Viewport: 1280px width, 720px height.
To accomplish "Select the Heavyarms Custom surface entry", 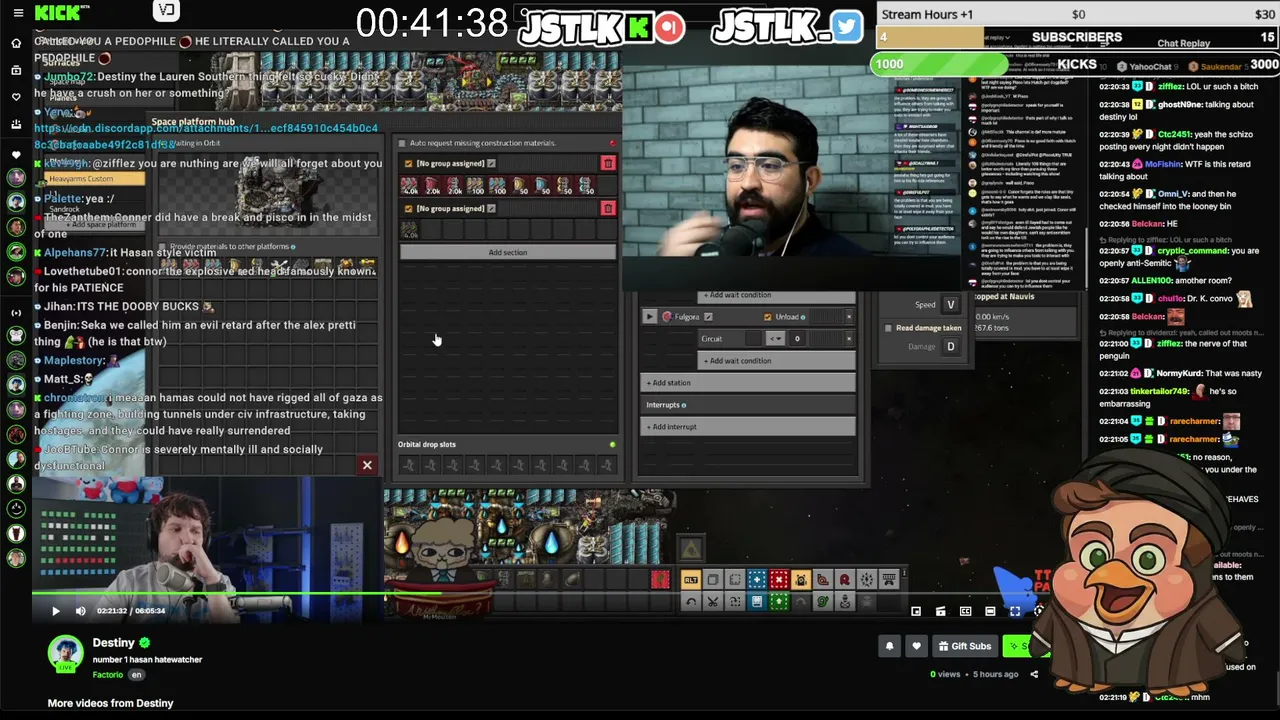I will 95,179.
